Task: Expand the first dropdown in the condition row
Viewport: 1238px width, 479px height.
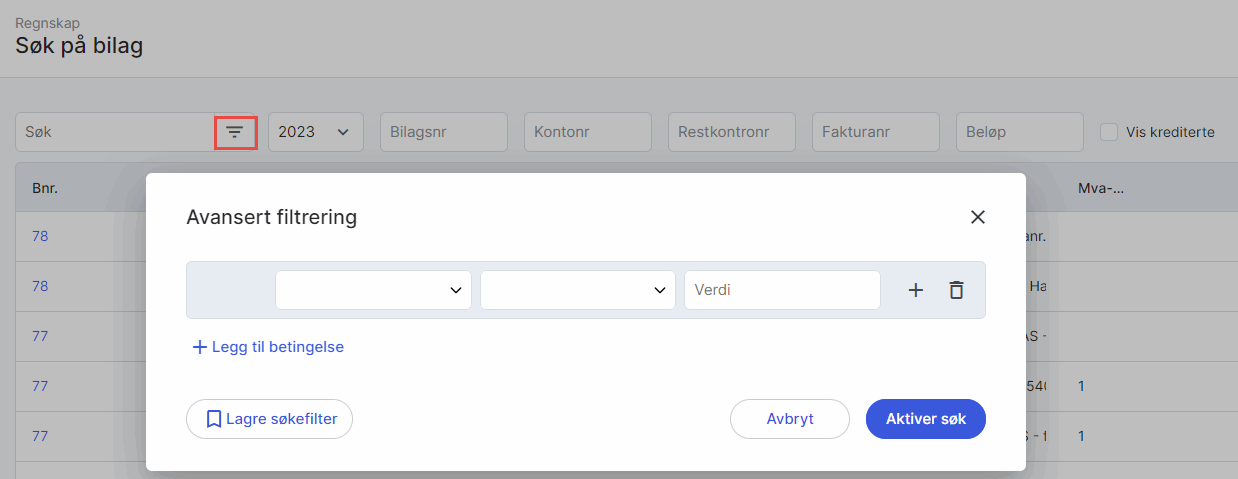Action: pyautogui.click(x=373, y=290)
